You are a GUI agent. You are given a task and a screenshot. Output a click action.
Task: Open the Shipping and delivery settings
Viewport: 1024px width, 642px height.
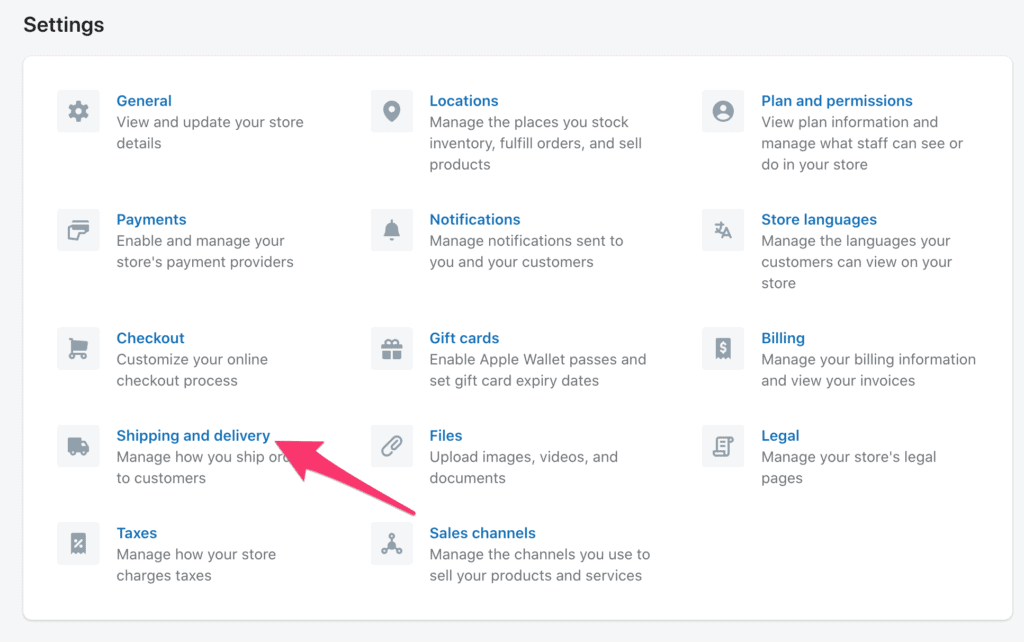click(193, 436)
